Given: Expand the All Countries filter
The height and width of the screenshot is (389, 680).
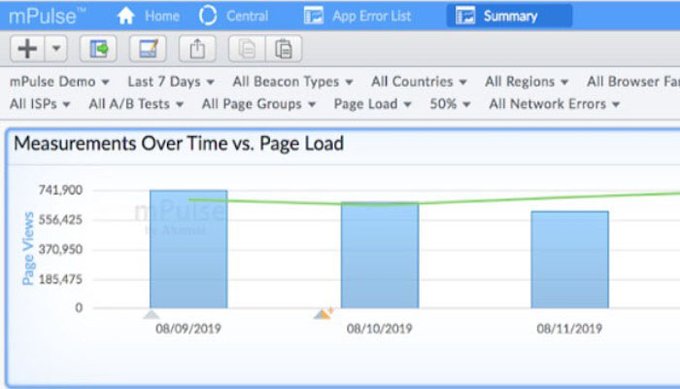Looking at the screenshot, I should 419,82.
